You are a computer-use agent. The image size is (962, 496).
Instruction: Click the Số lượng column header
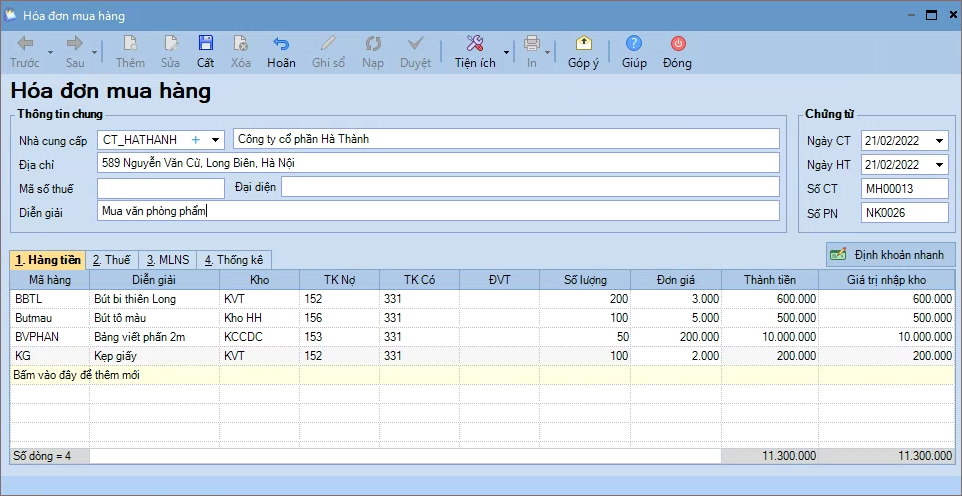(x=585, y=280)
